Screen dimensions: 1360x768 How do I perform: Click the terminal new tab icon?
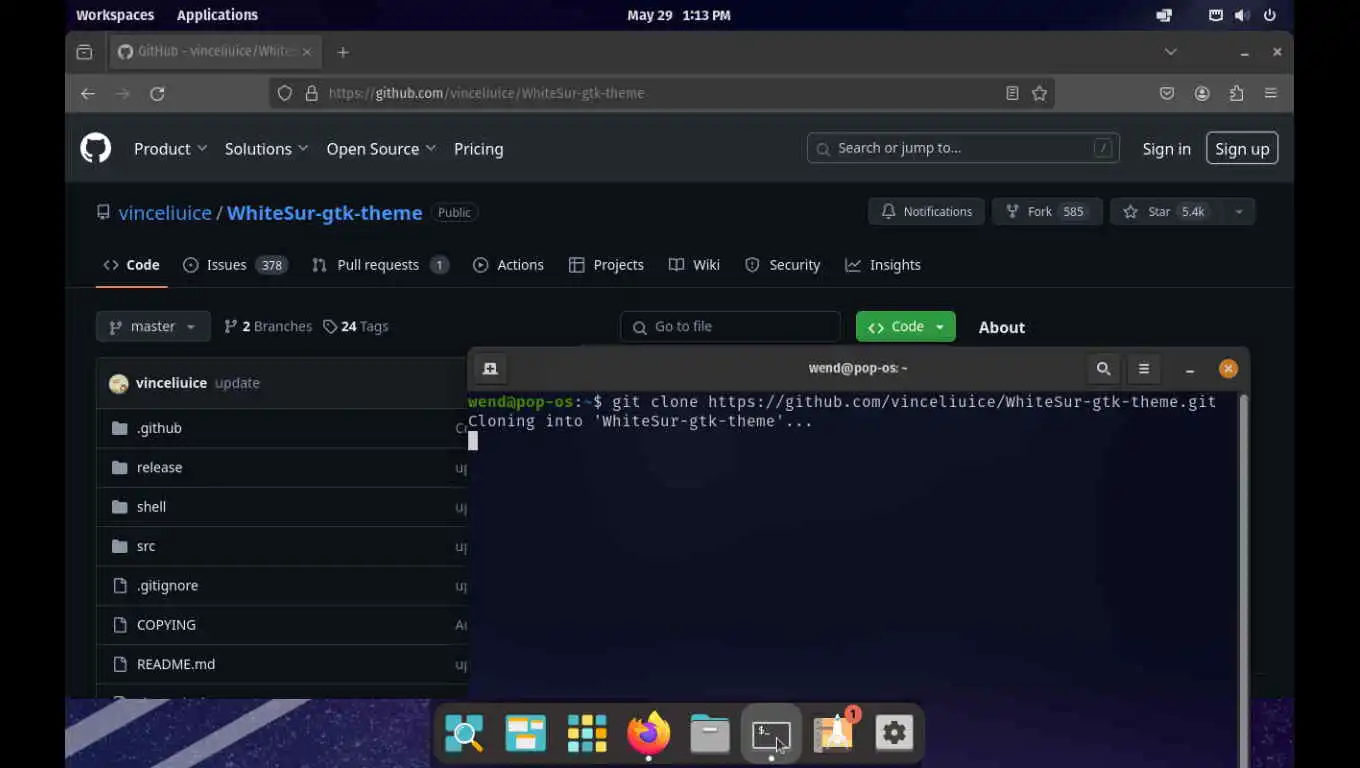tap(490, 368)
